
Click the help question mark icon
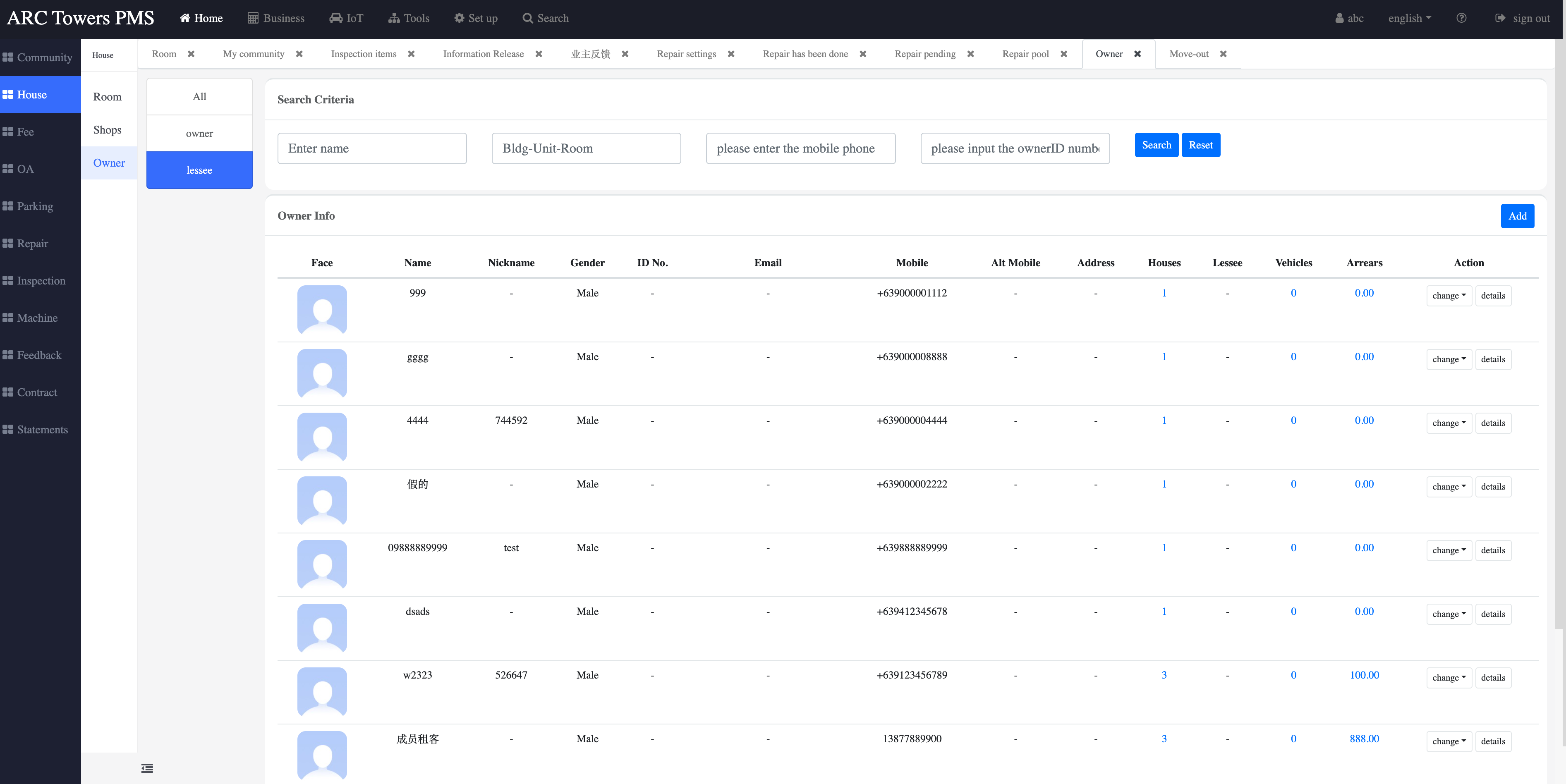coord(1461,18)
